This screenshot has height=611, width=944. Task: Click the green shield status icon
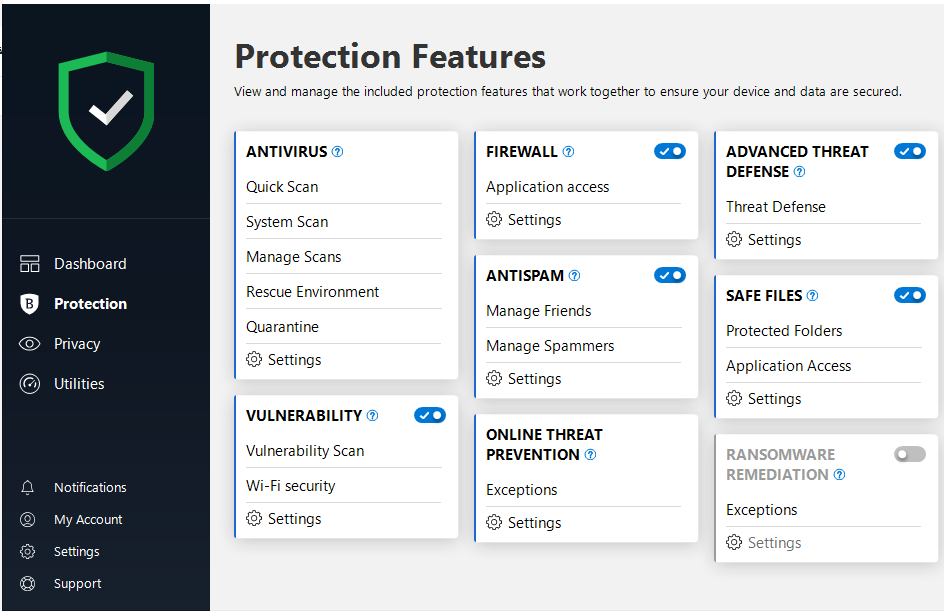pyautogui.click(x=106, y=110)
